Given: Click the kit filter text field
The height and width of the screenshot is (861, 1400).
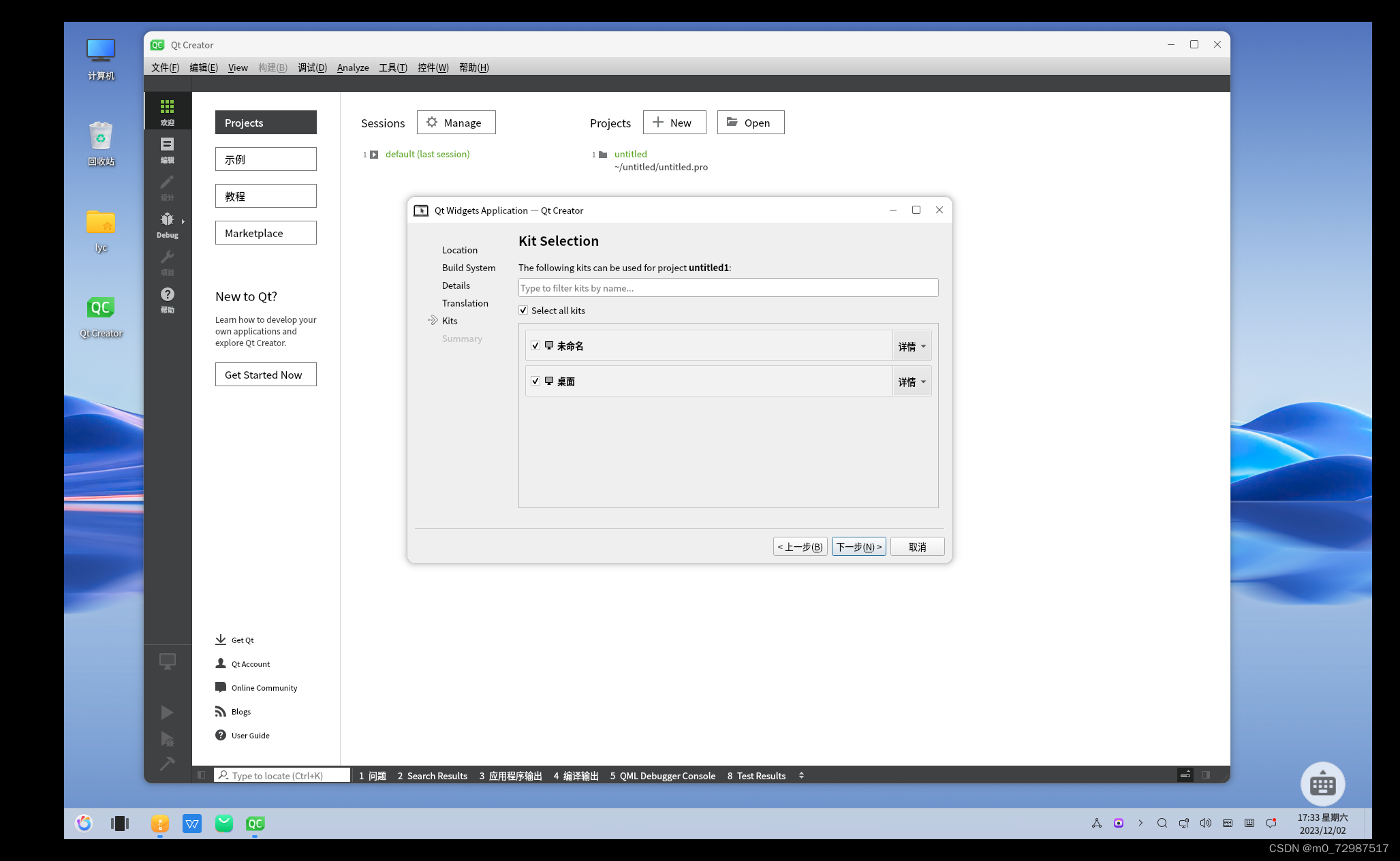Looking at the screenshot, I should coord(728,288).
